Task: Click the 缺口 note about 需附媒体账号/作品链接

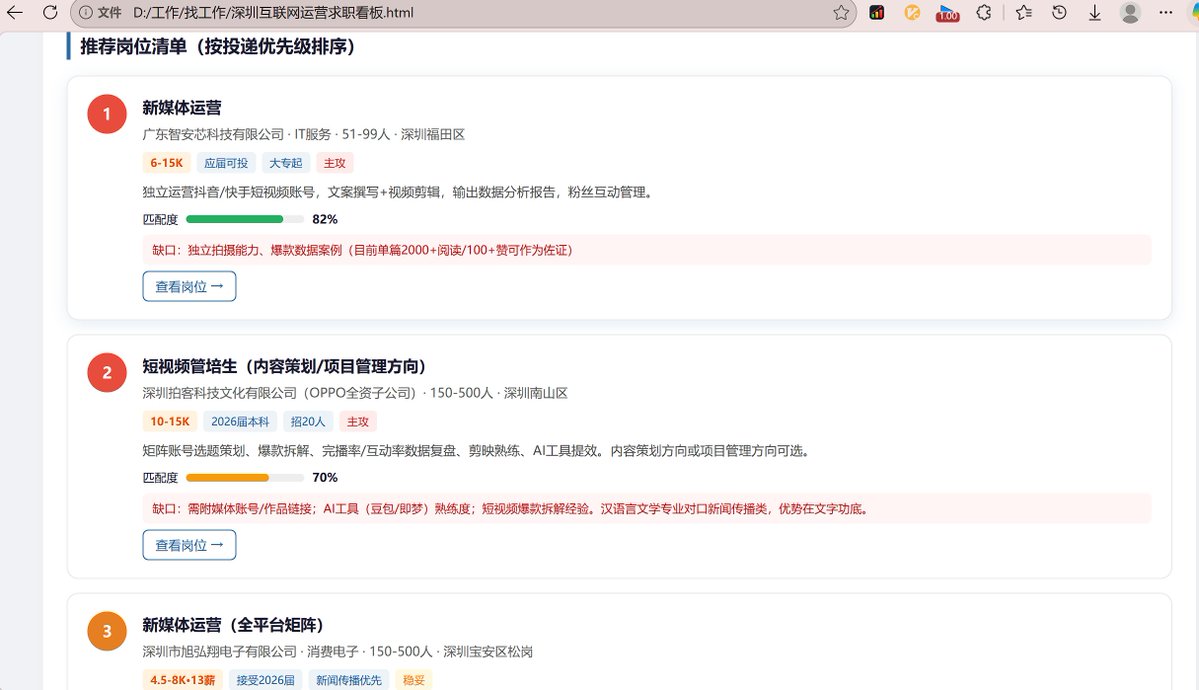Action: 647,509
